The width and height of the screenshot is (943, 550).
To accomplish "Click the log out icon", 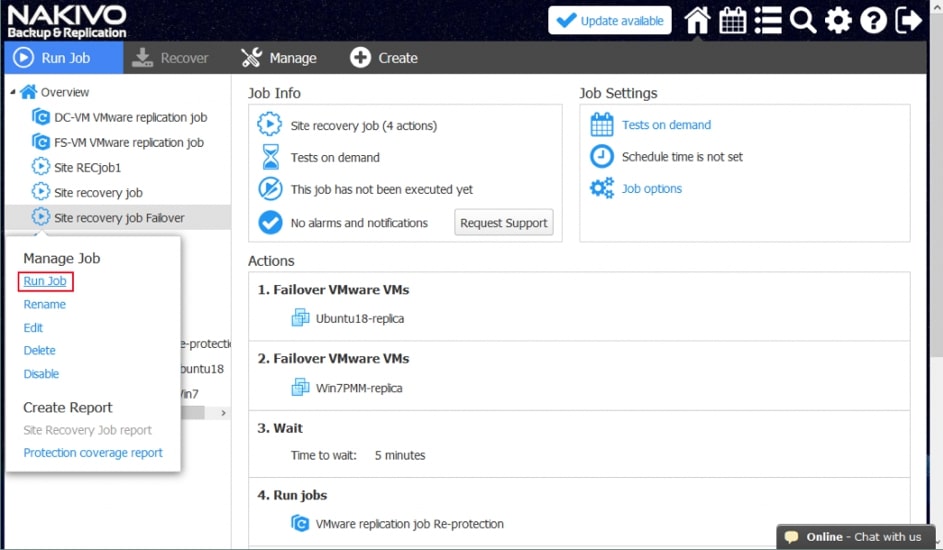I will [x=909, y=20].
